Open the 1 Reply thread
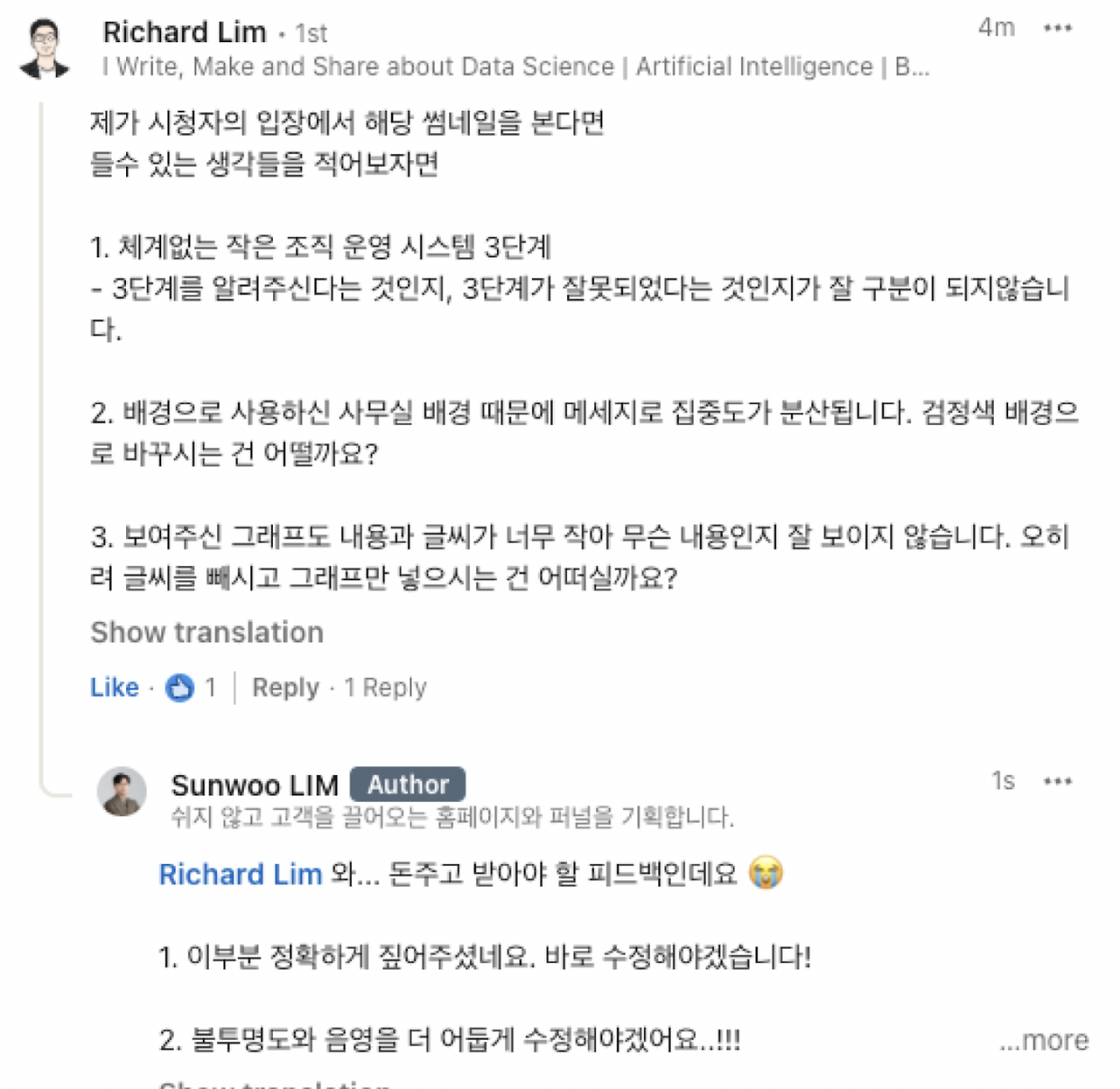The width and height of the screenshot is (1120, 1089). 384,688
